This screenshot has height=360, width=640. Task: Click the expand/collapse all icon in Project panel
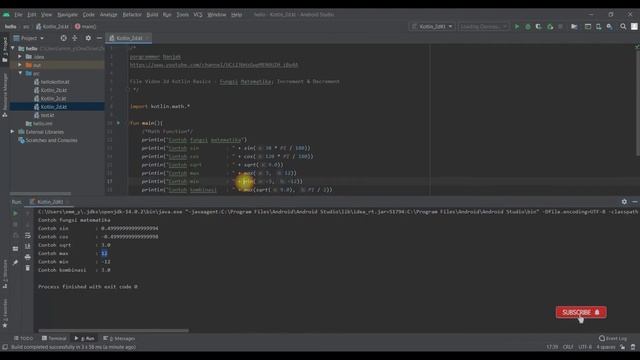(75, 38)
